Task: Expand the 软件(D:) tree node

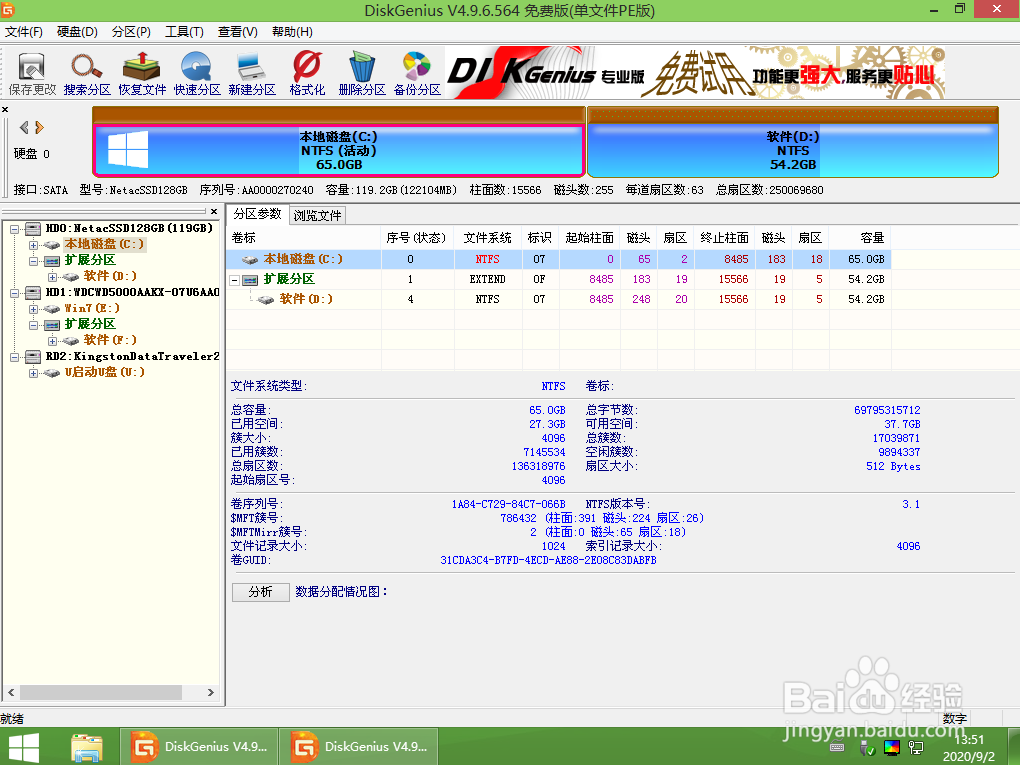Action: [52, 277]
